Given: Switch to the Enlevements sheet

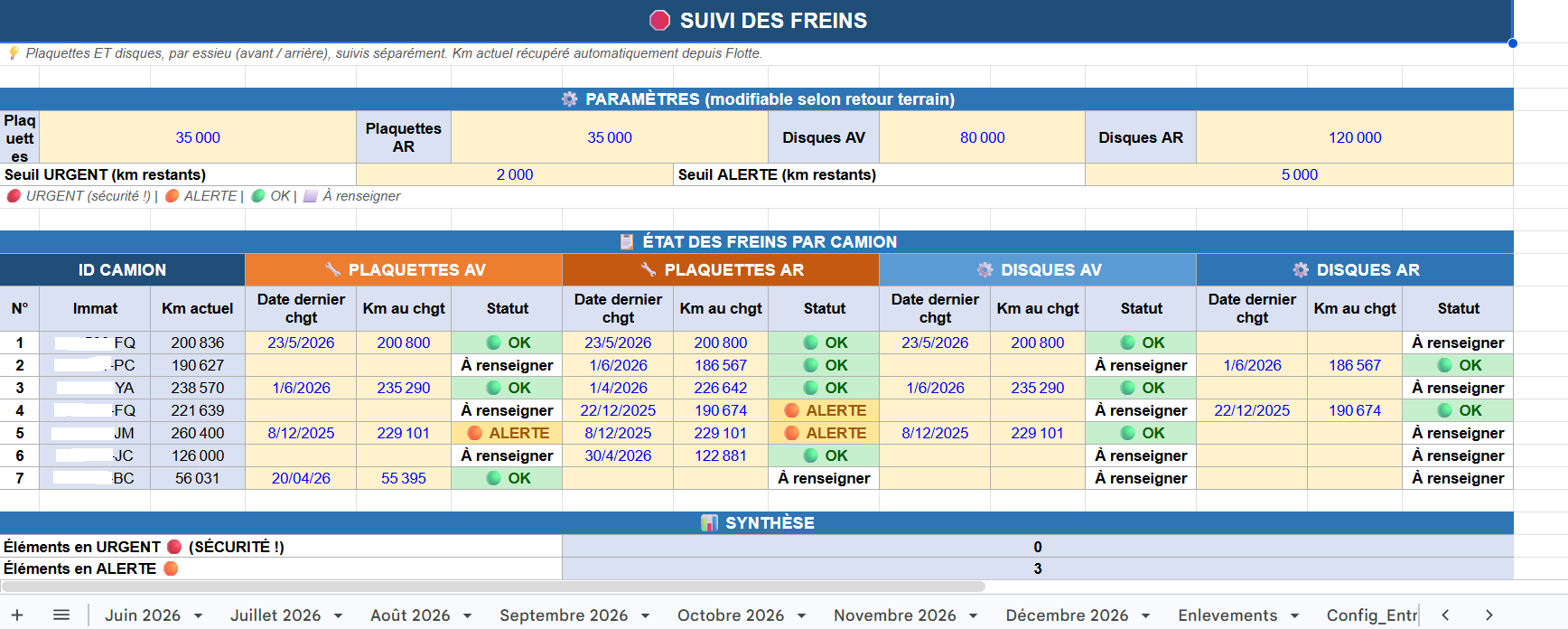Looking at the screenshot, I should point(1227,615).
